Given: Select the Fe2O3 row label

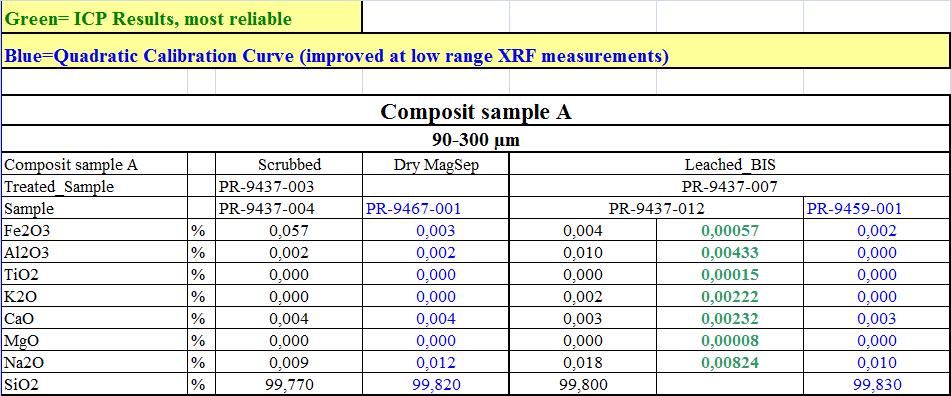Looking at the screenshot, I should click(x=95, y=230).
